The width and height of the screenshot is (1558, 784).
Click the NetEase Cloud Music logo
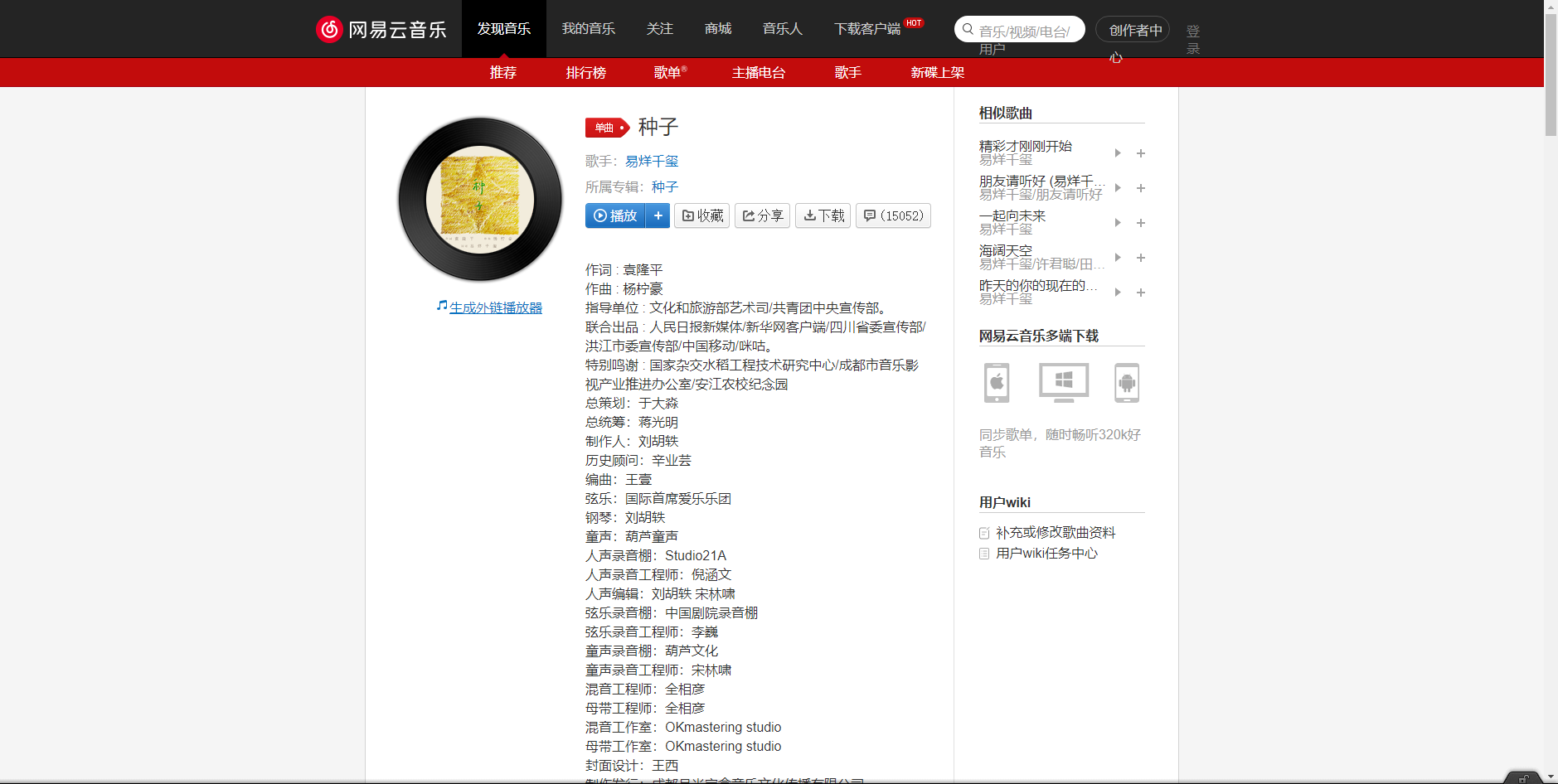(381, 29)
